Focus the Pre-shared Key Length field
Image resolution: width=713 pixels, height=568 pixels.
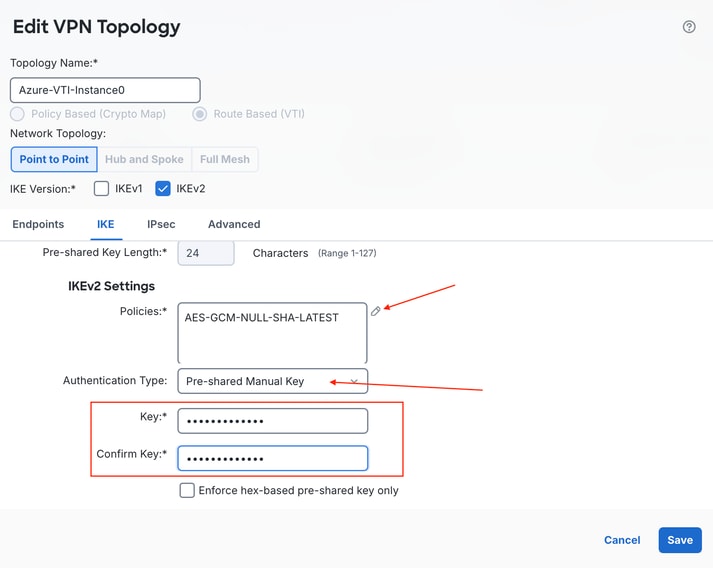click(206, 253)
